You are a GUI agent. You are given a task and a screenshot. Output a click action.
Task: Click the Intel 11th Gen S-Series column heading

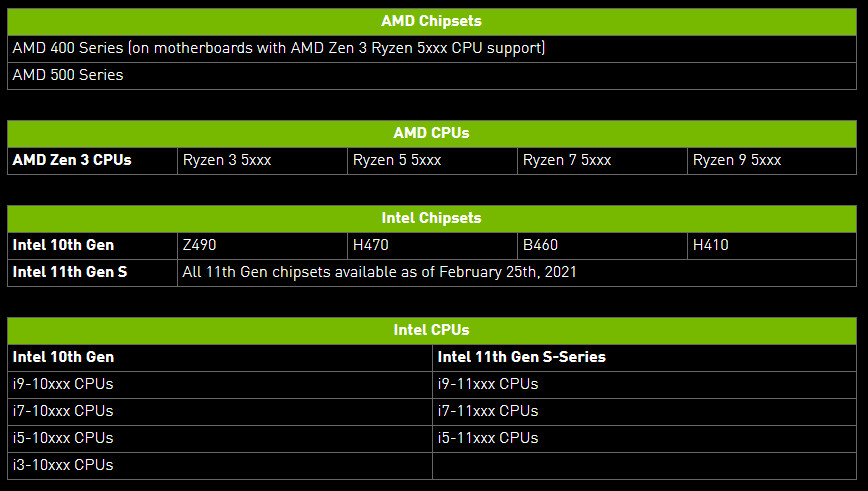pyautogui.click(x=522, y=357)
